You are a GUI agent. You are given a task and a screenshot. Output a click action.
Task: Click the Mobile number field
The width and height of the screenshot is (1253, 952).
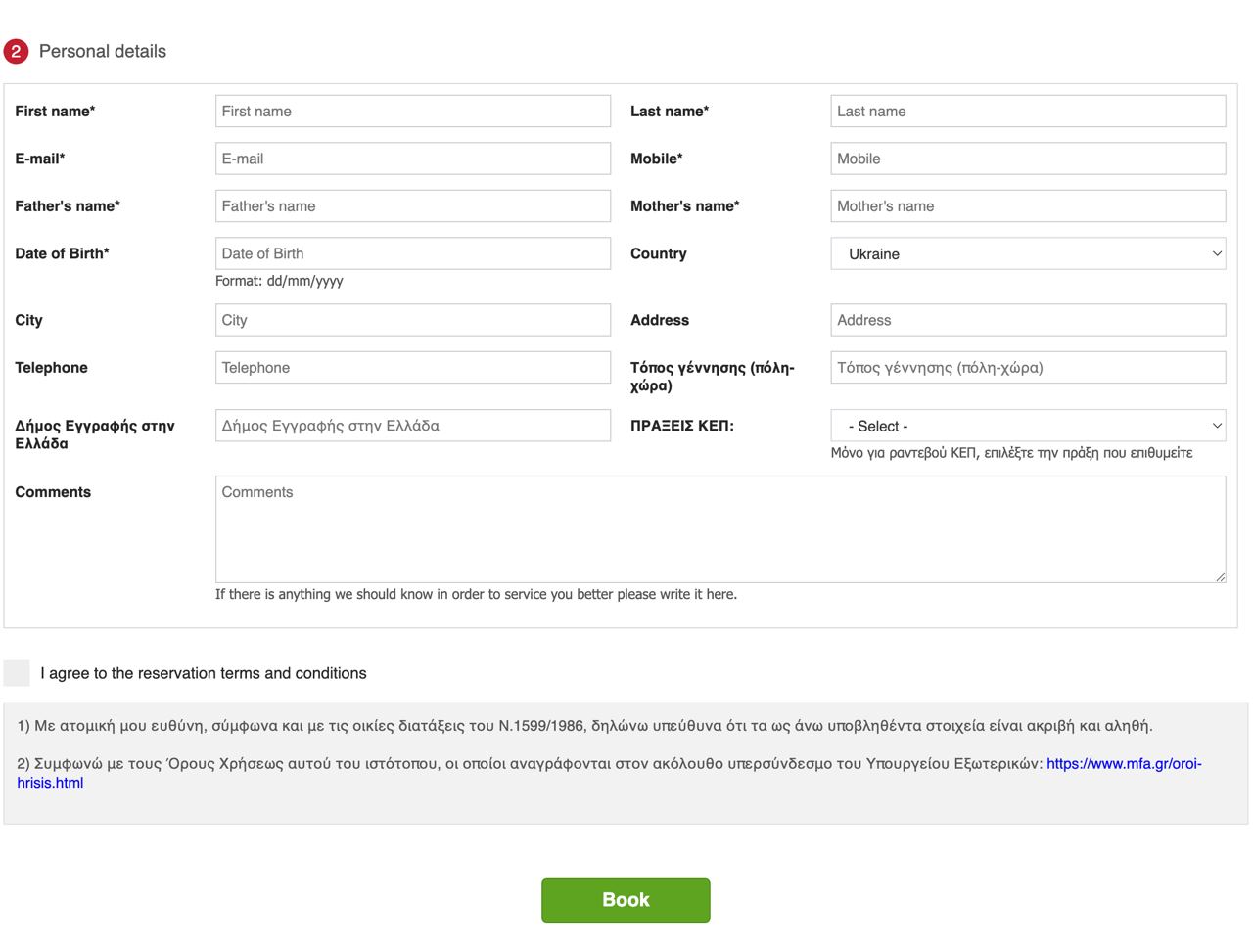pos(1027,159)
